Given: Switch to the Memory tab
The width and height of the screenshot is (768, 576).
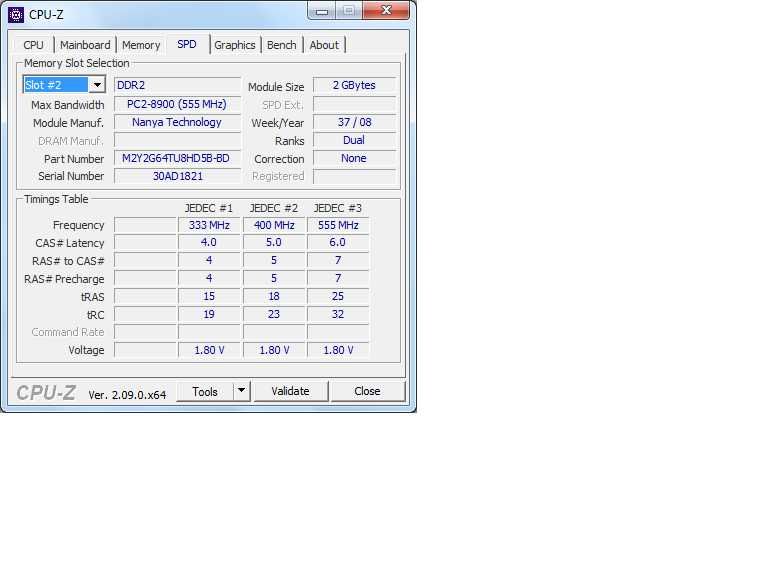Looking at the screenshot, I should click(x=141, y=45).
